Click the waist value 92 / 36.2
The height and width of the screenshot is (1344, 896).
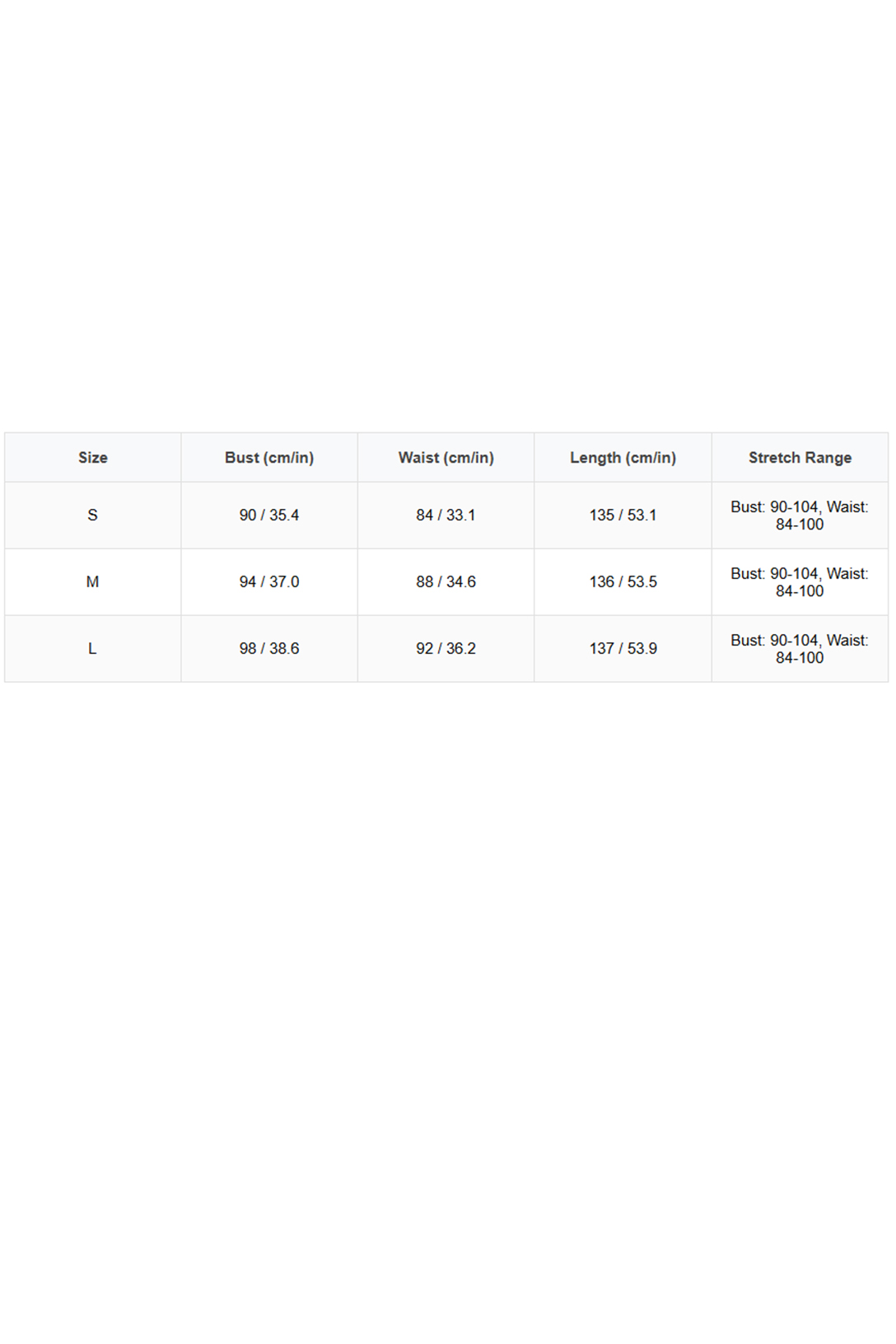[446, 649]
